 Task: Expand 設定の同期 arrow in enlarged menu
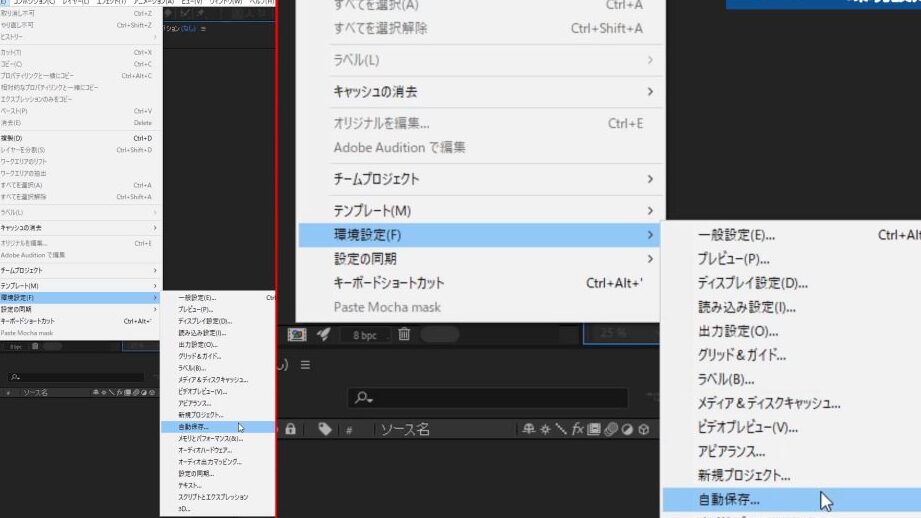pos(650,258)
